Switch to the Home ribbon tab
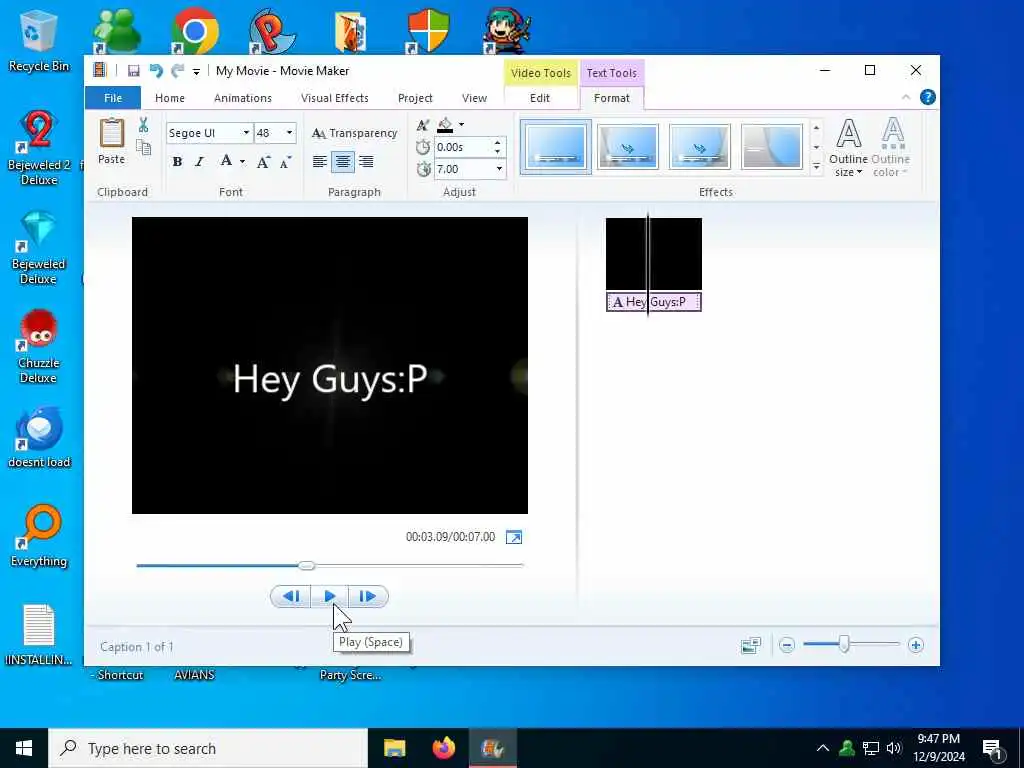 click(170, 98)
